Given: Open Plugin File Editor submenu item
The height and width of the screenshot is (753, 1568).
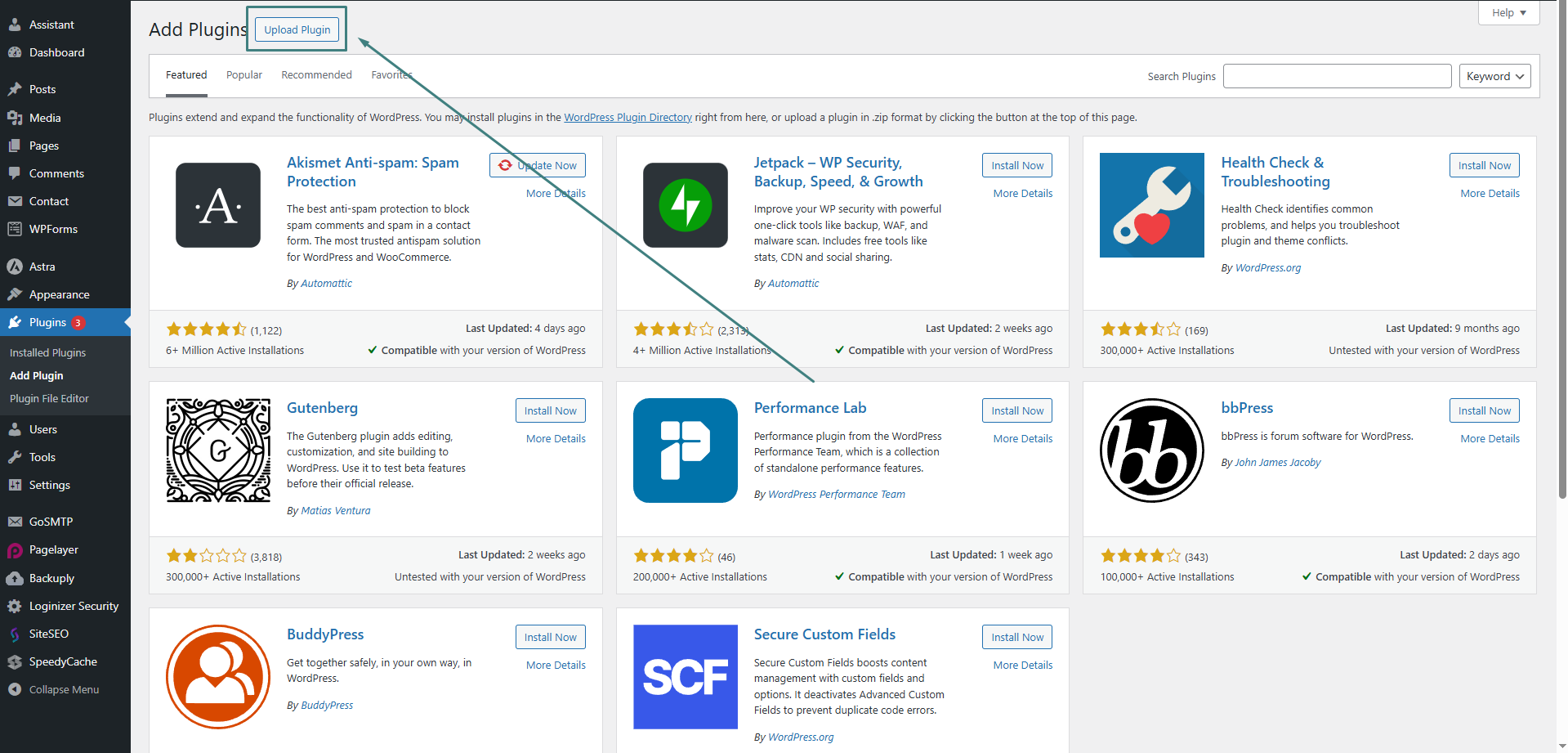Looking at the screenshot, I should pos(49,398).
